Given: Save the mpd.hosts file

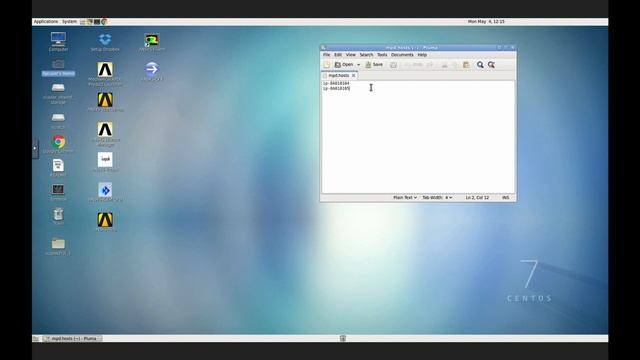Looking at the screenshot, I should click(x=374, y=65).
